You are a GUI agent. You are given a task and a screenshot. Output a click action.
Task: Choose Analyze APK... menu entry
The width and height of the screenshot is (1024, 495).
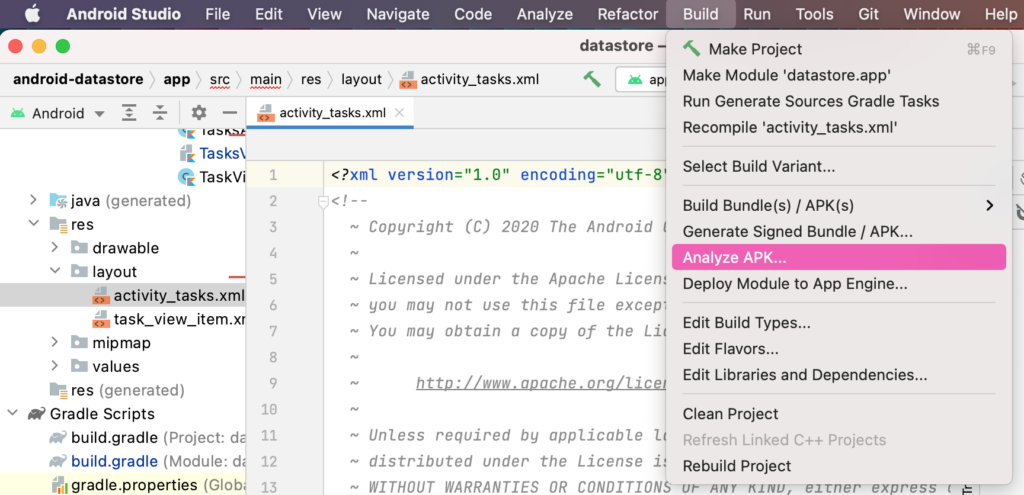pos(839,257)
